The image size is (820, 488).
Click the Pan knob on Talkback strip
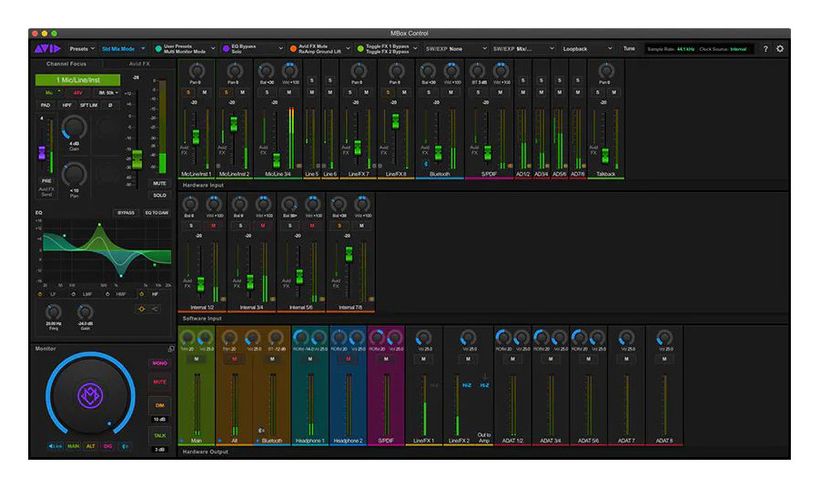coord(606,71)
